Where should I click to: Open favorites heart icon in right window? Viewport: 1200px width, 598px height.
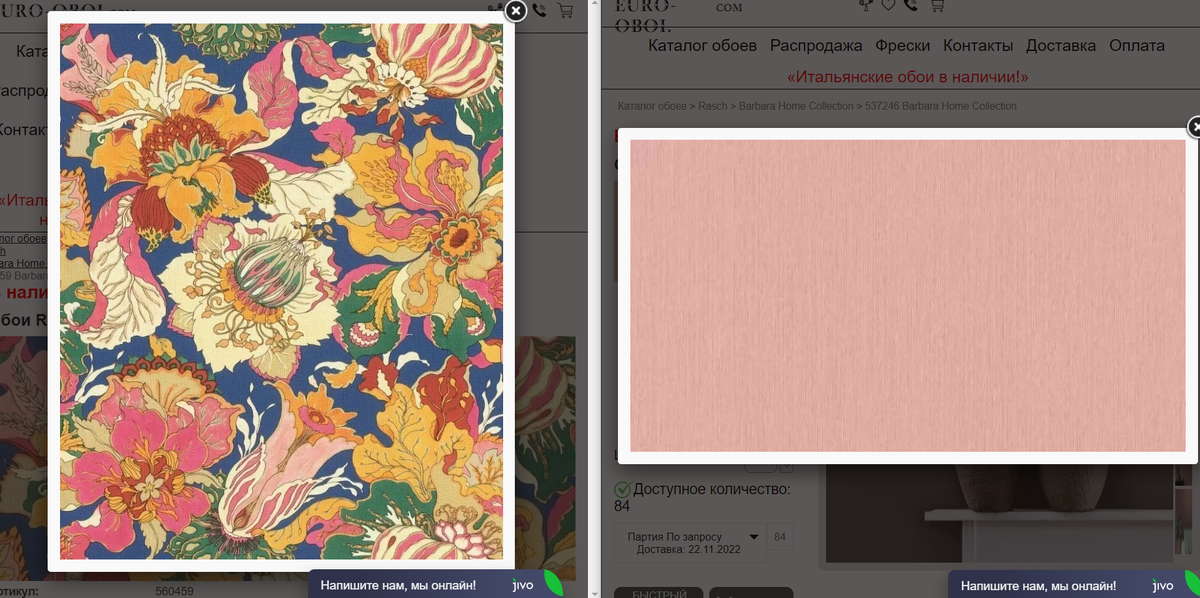(x=888, y=5)
